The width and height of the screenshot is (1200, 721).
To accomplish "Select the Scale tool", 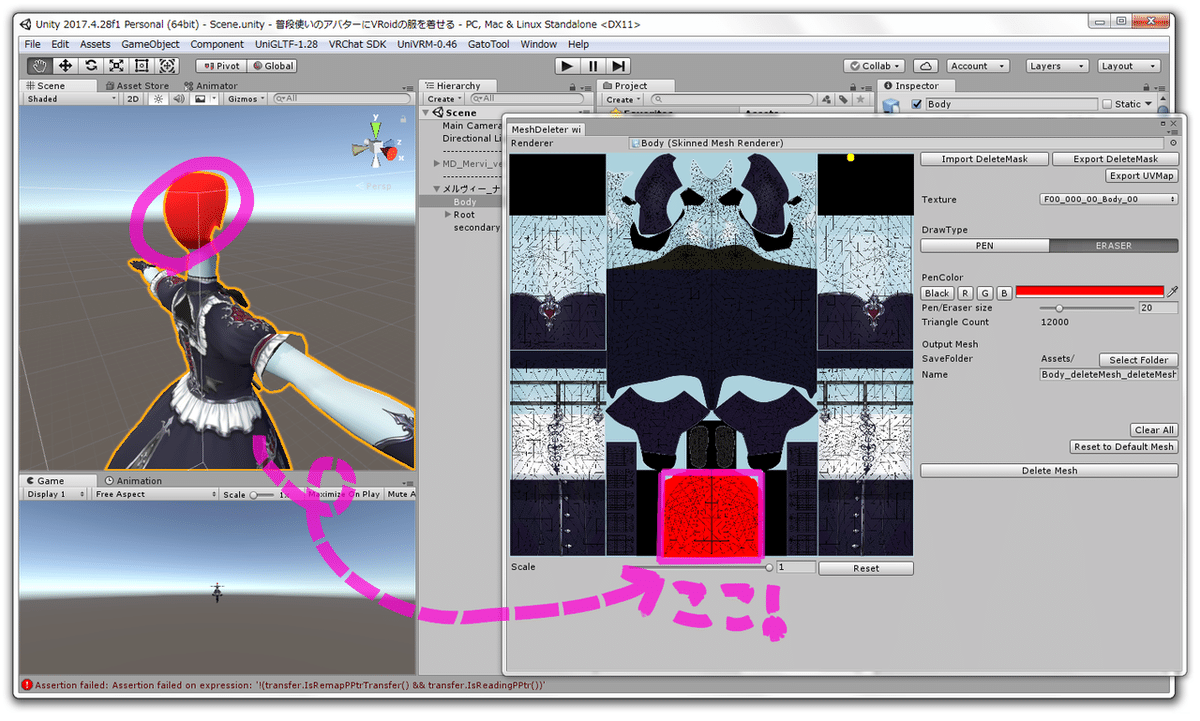I will (116, 66).
